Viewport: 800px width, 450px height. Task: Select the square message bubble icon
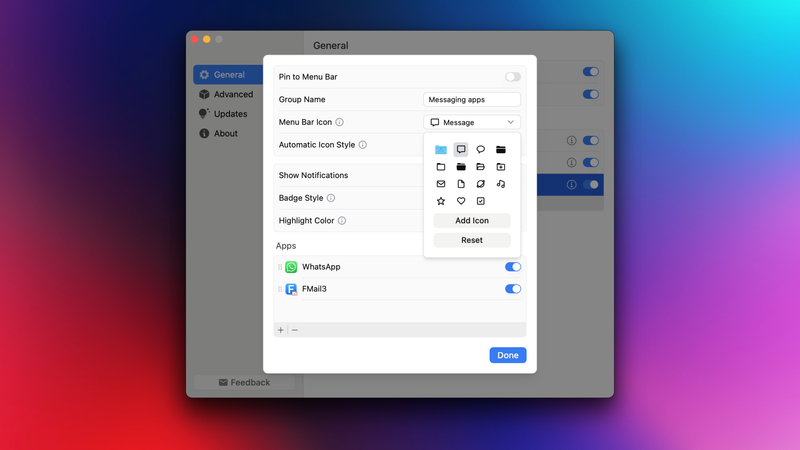coord(461,149)
